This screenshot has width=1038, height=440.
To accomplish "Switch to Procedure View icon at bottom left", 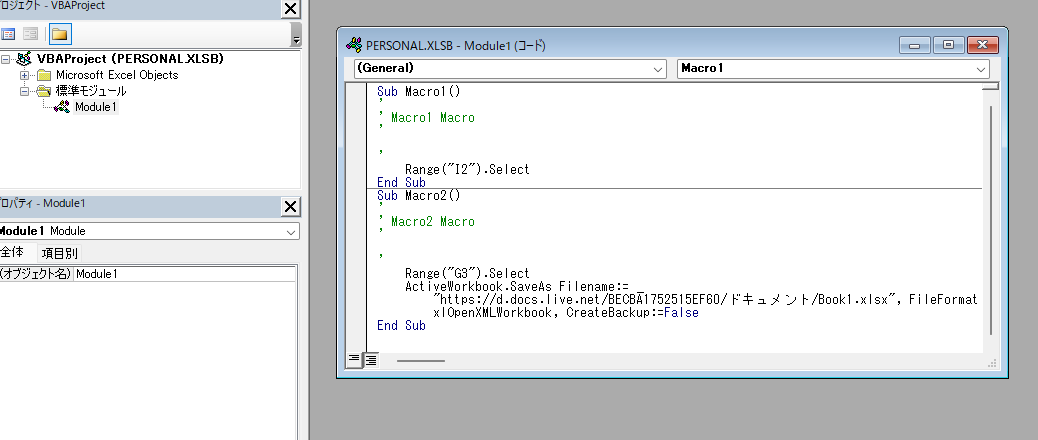I will tap(354, 359).
